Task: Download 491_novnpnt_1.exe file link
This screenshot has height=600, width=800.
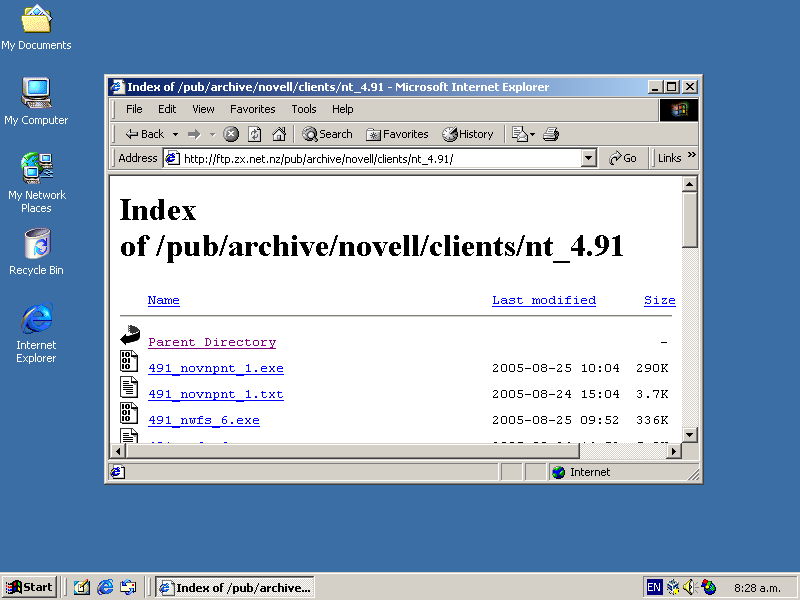Action: 216,368
